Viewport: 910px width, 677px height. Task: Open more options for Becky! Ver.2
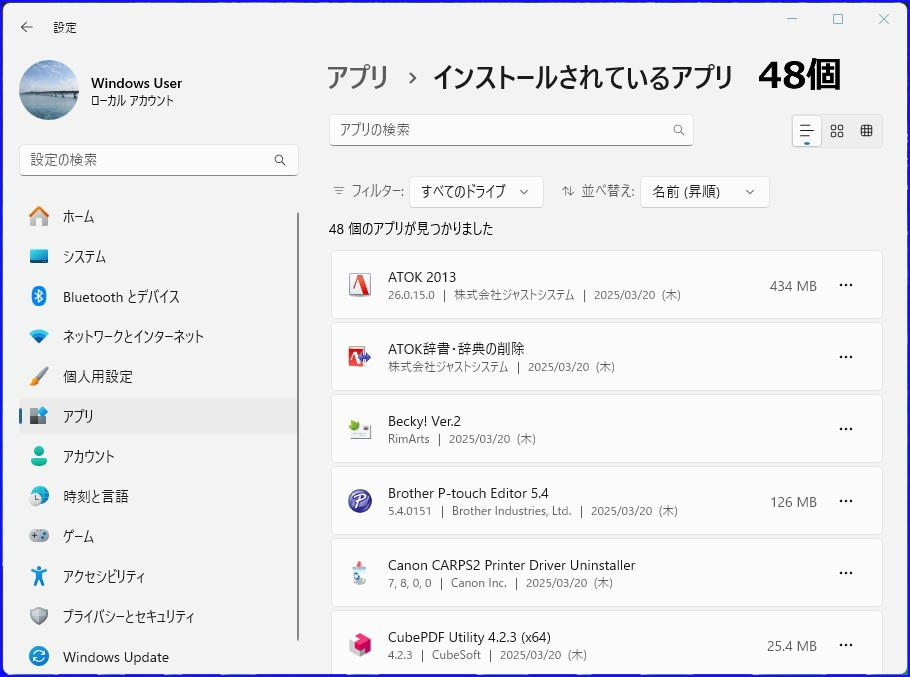(846, 429)
